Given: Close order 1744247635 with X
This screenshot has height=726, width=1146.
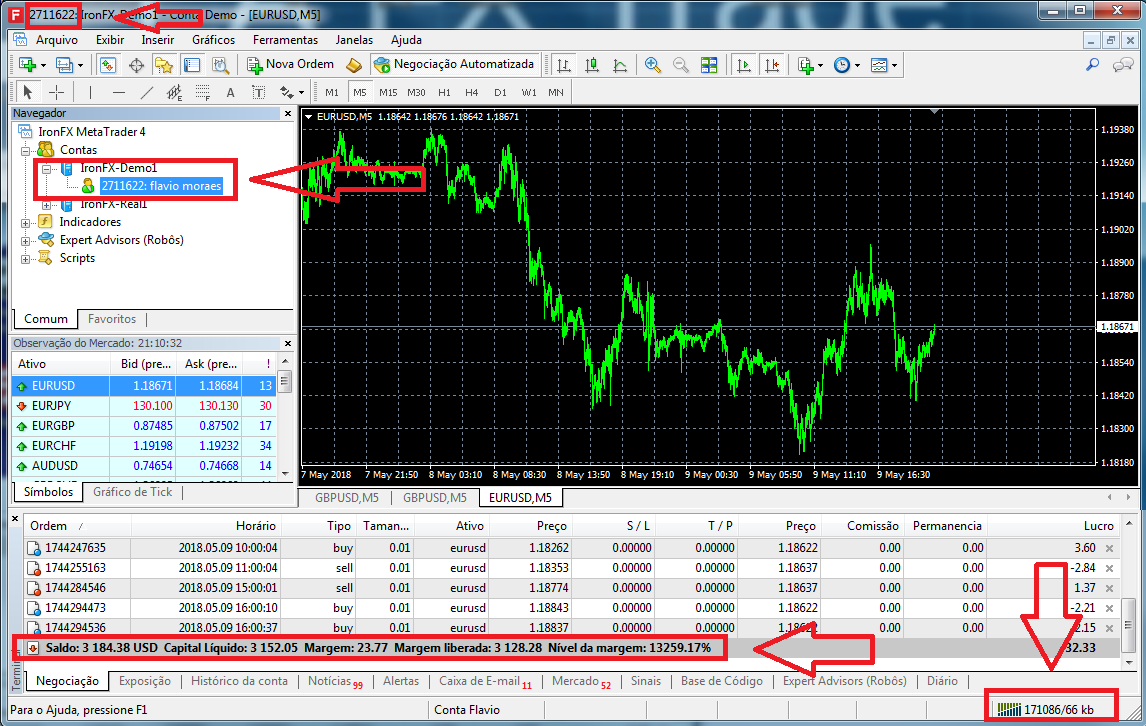Looking at the screenshot, I should [1108, 548].
